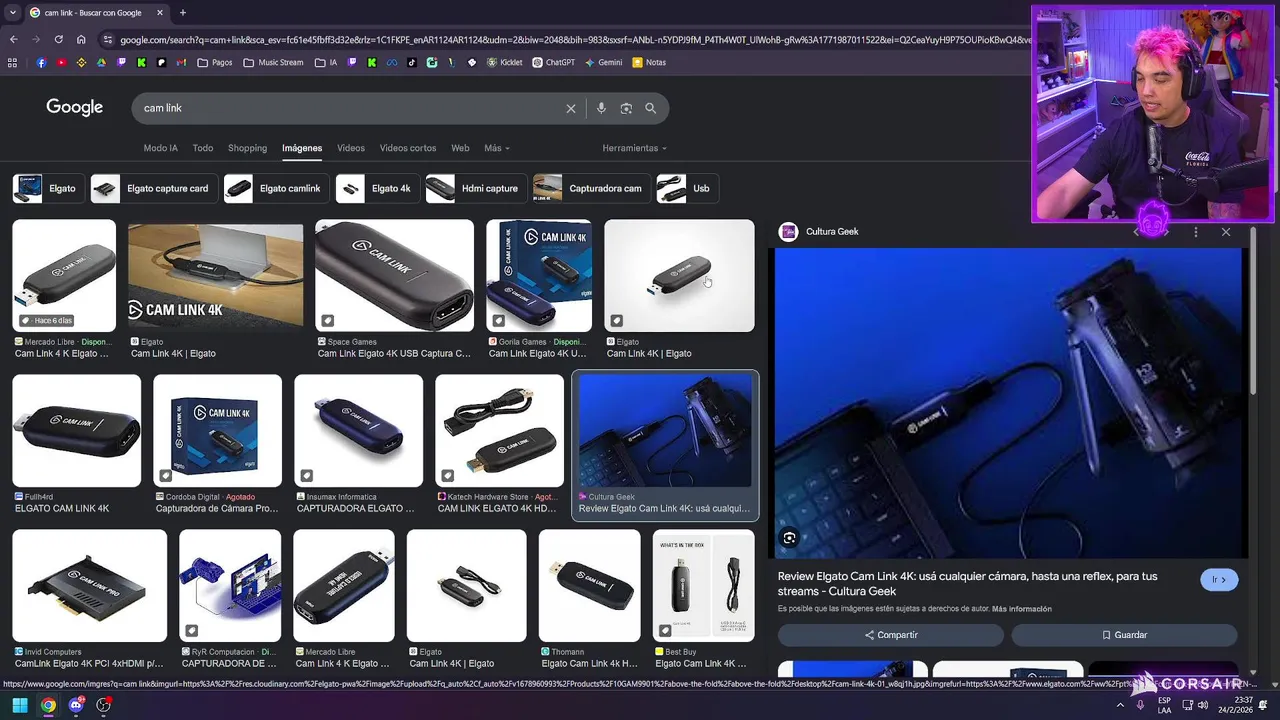Filter by Usb chip
This screenshot has width=1280, height=720.
point(686,188)
